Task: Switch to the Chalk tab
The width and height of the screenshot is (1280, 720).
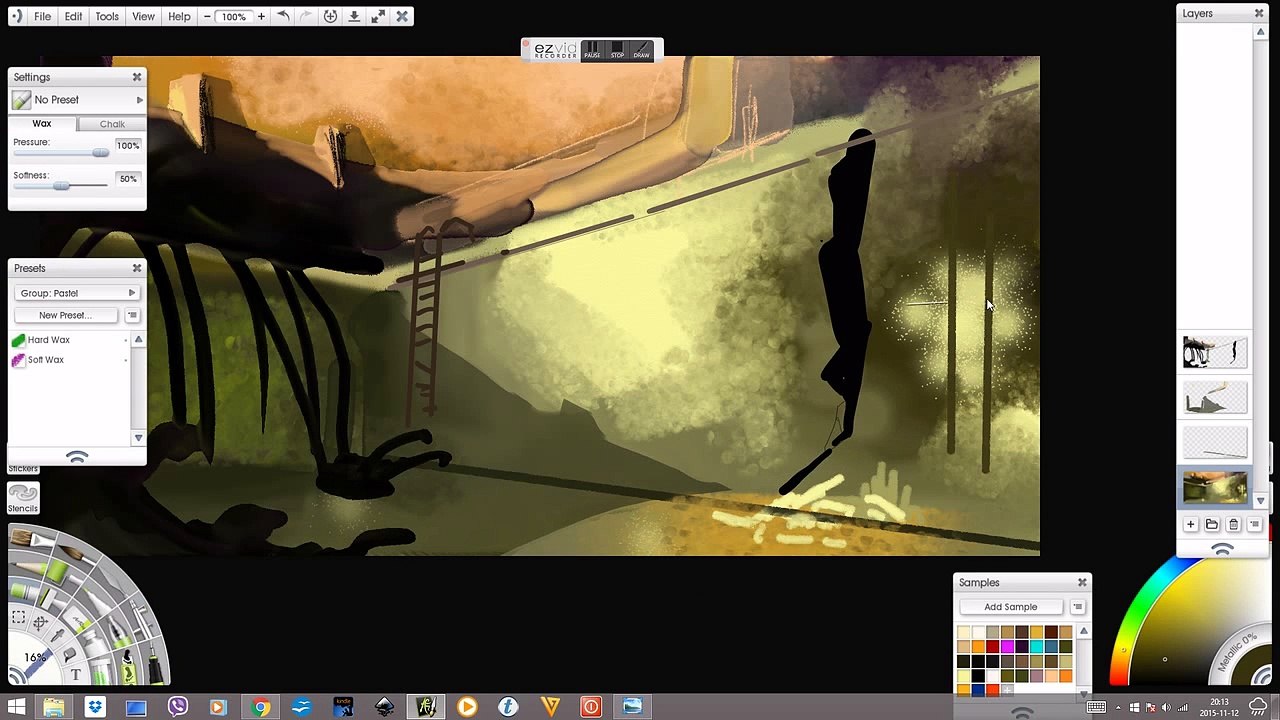Action: tap(112, 124)
